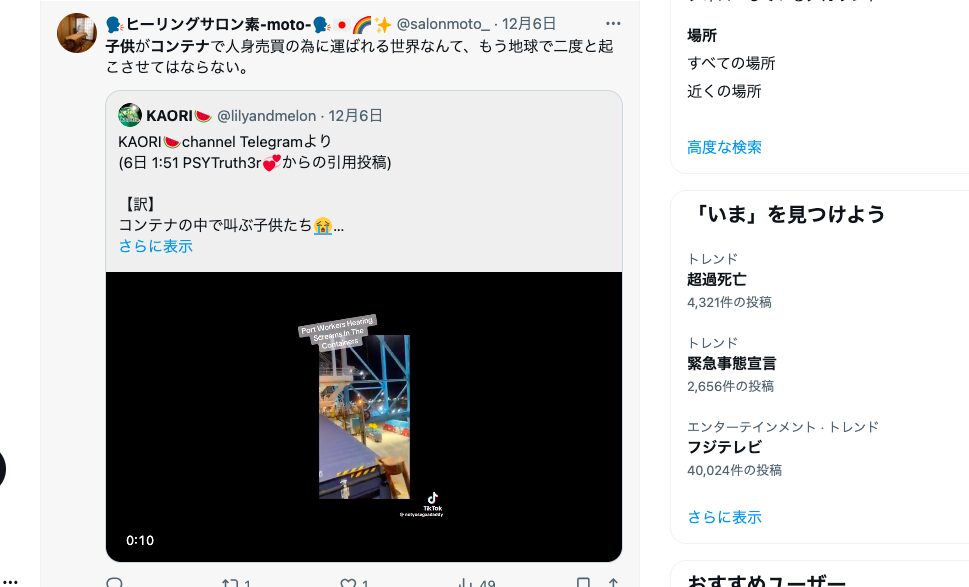Screen dimensions: 969x587
Task: Select the すべての場所 location option
Action: click(731, 63)
